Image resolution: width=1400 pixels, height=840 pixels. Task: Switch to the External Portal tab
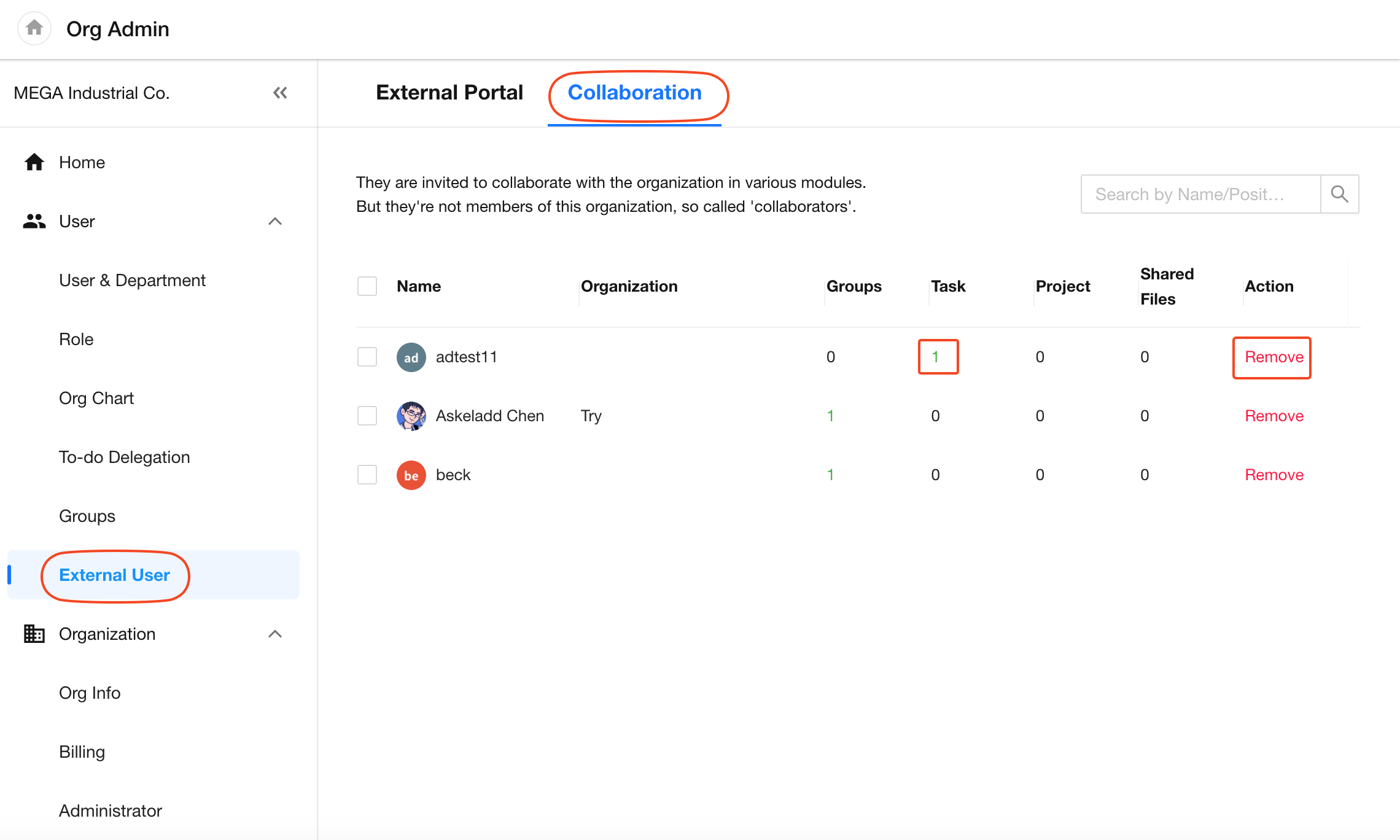coord(449,93)
